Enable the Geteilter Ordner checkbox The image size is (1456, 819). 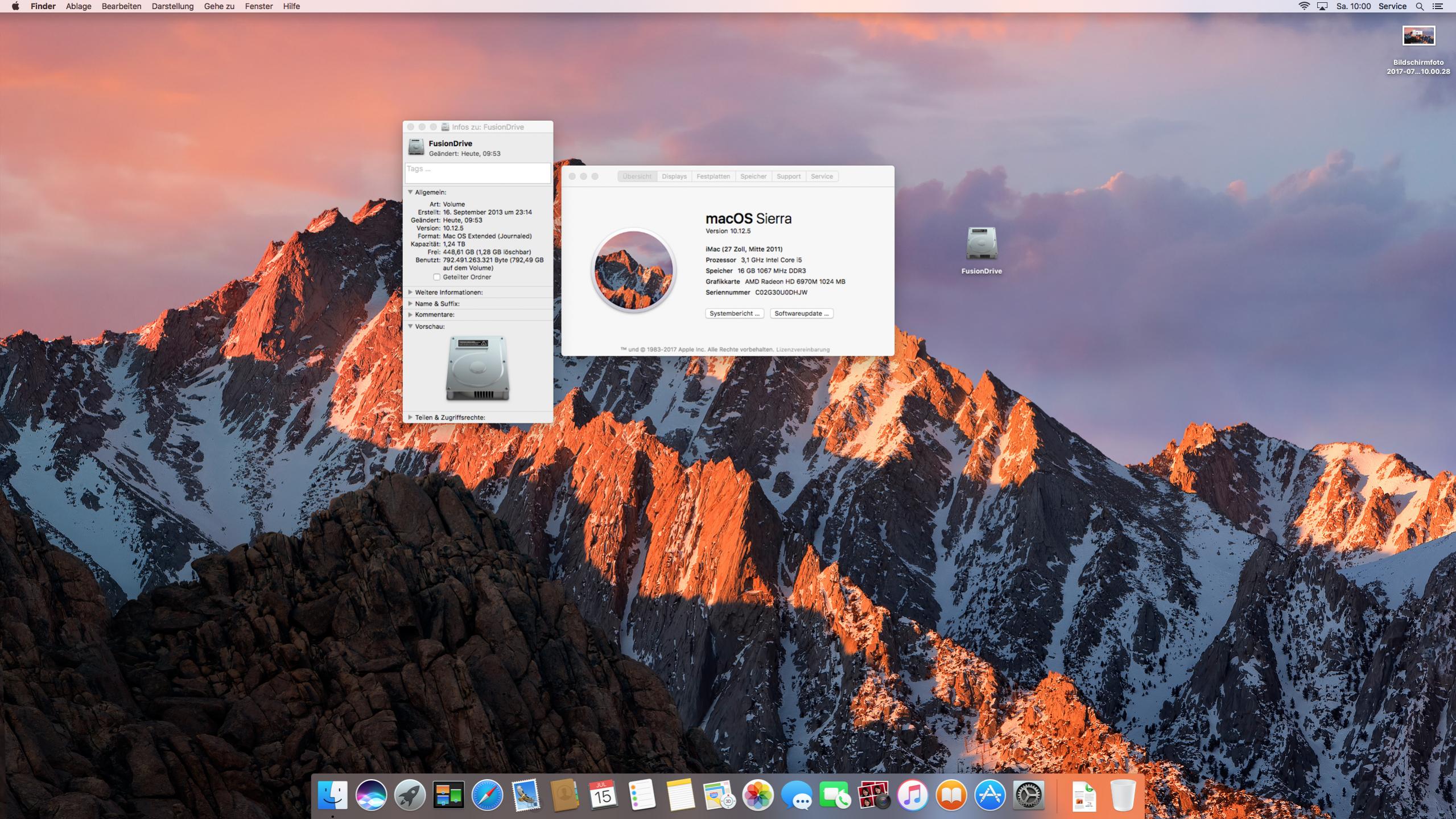pyautogui.click(x=436, y=277)
